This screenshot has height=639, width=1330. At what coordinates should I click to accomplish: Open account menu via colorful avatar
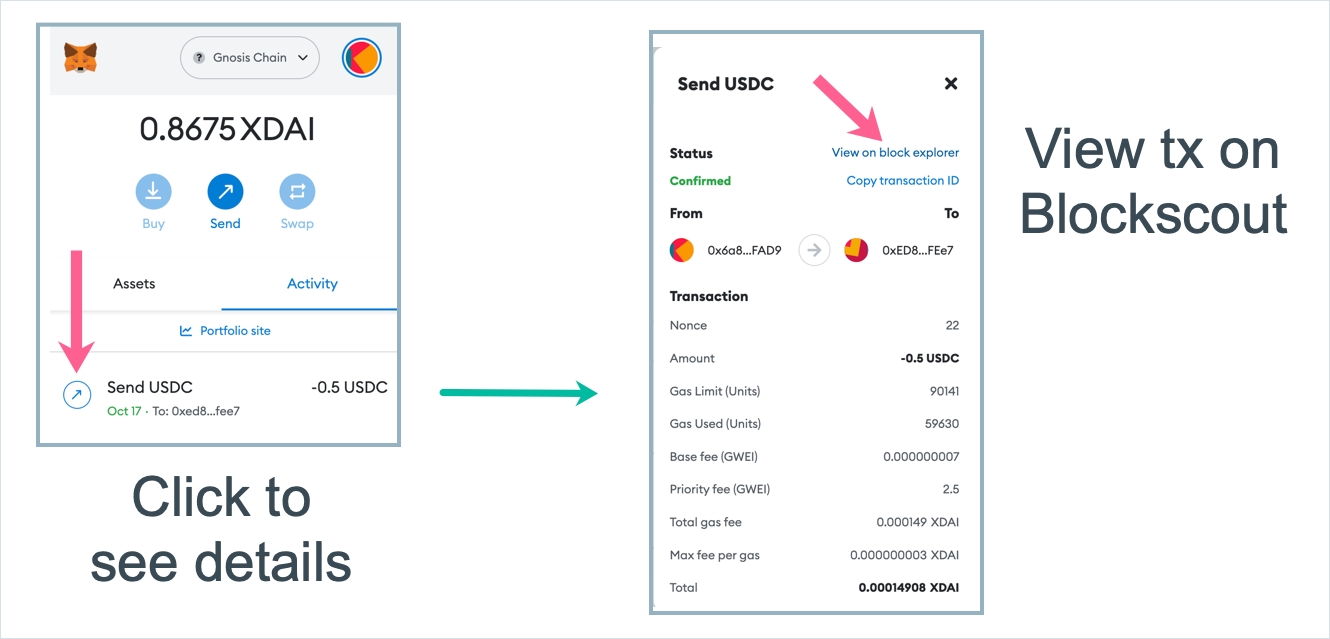361,58
